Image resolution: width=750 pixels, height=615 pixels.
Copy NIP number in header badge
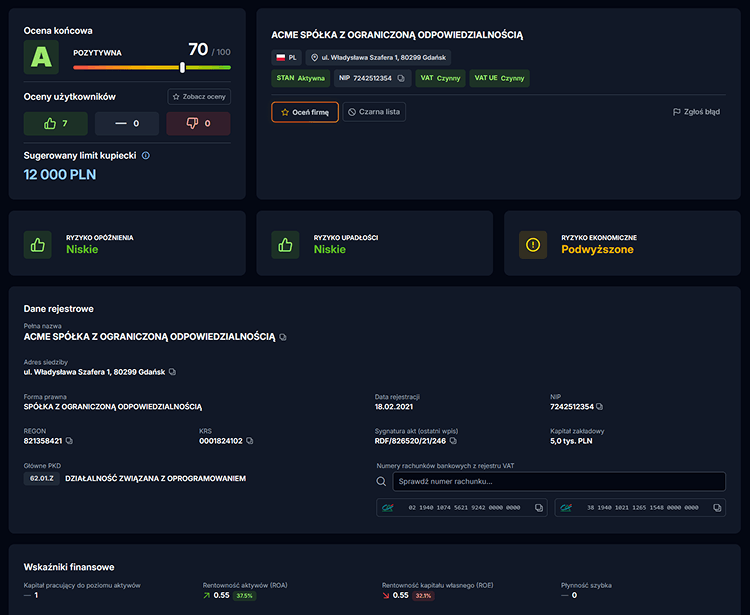401,78
